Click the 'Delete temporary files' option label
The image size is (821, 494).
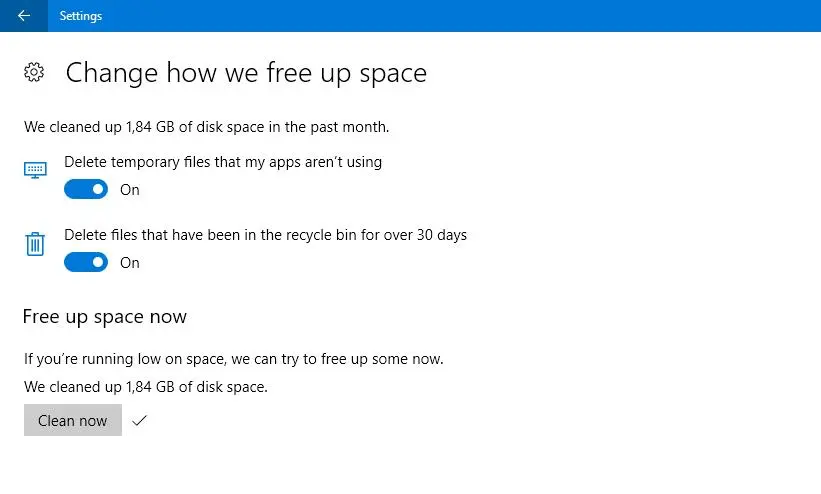pyautogui.click(x=223, y=162)
